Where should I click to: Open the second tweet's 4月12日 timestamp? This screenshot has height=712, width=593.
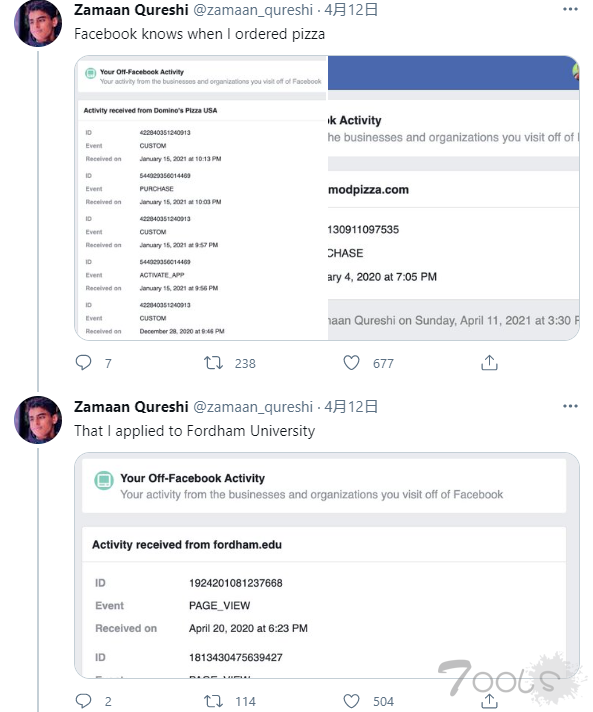click(x=351, y=406)
